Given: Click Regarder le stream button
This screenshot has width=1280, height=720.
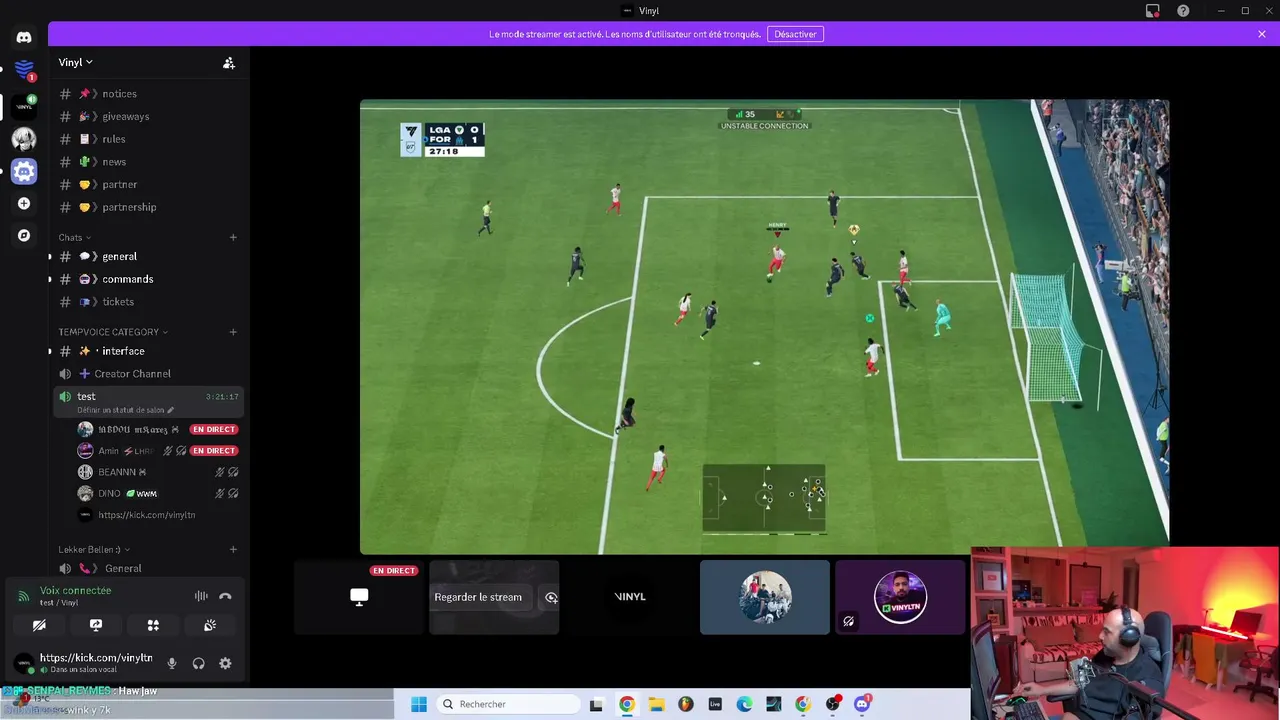Looking at the screenshot, I should click(x=478, y=597).
